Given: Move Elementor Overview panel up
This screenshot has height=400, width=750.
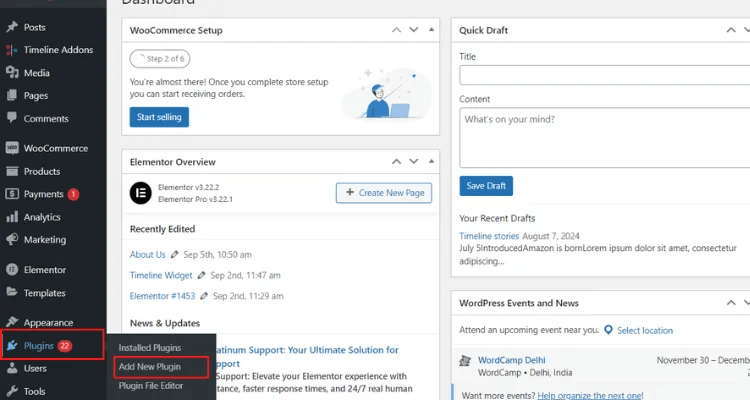Looking at the screenshot, I should [x=397, y=162].
